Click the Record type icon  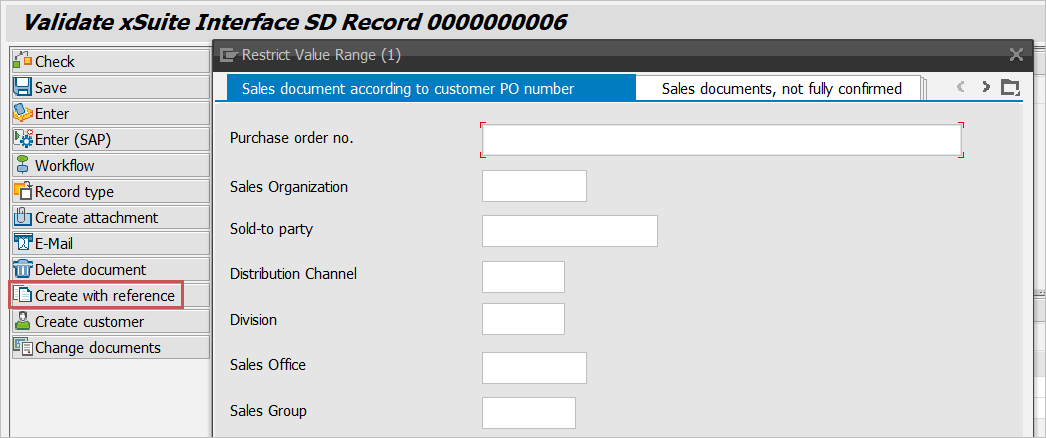pos(23,192)
